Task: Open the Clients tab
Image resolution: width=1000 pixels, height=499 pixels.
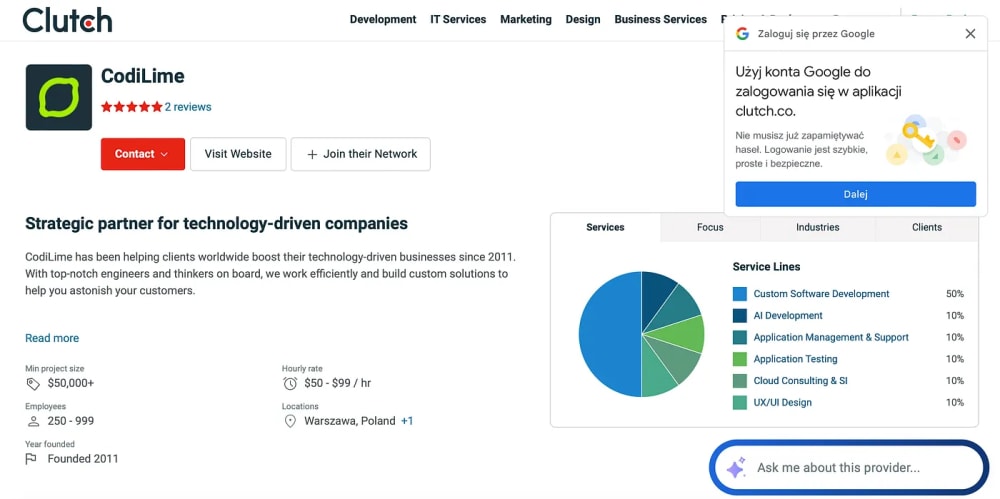Action: pos(927,227)
